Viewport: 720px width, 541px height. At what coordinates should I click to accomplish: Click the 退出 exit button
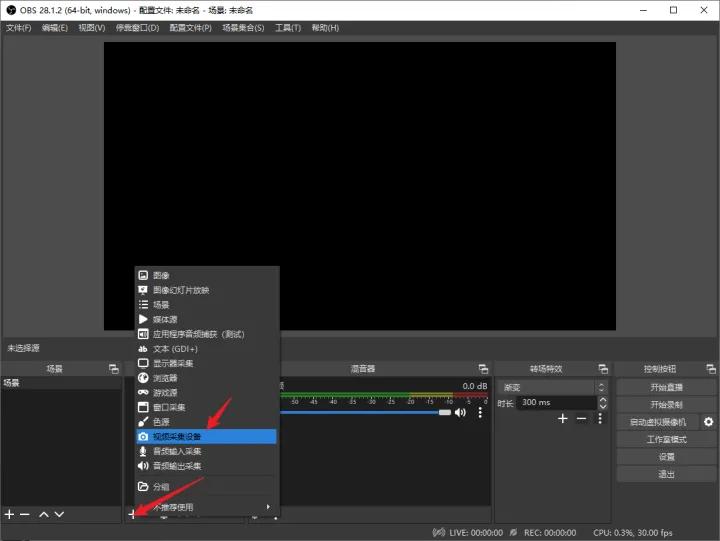(x=666, y=474)
